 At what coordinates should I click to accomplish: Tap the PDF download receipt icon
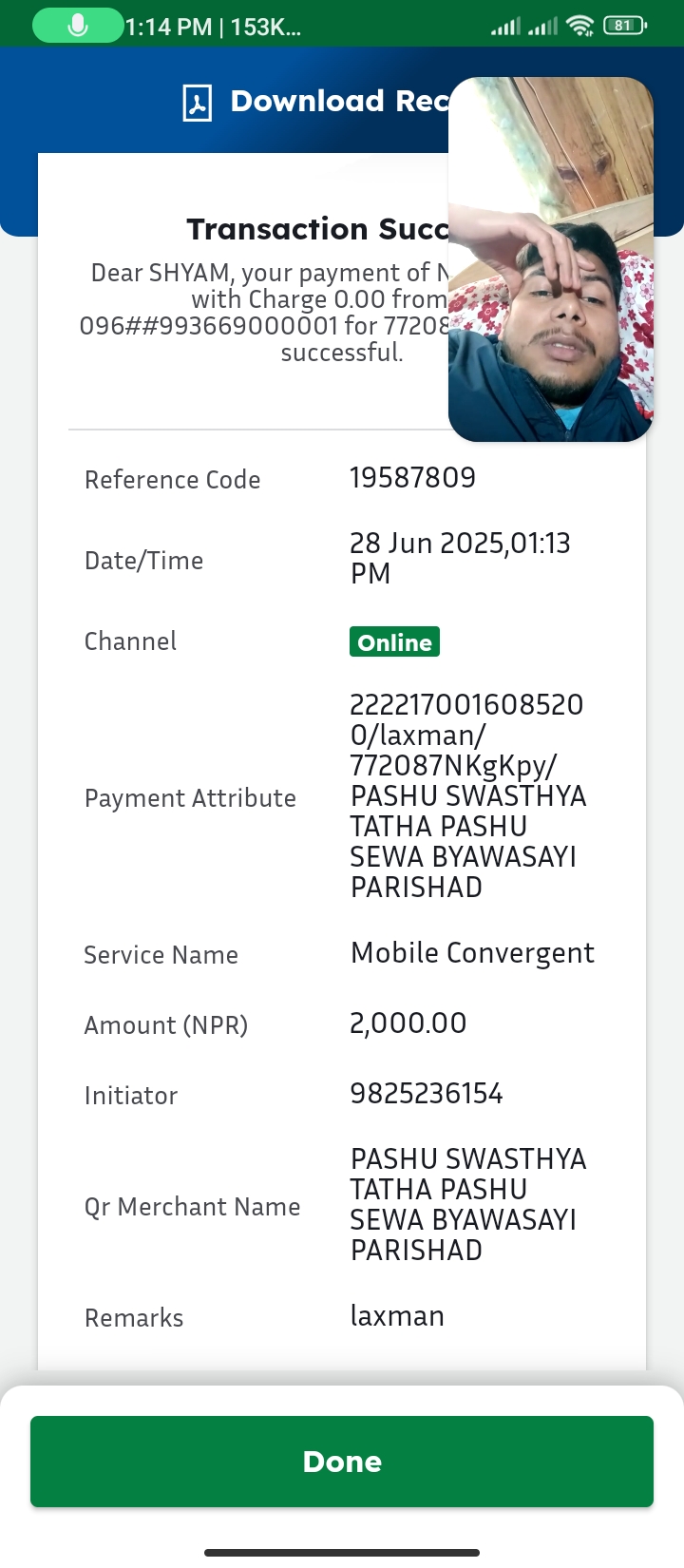click(198, 103)
